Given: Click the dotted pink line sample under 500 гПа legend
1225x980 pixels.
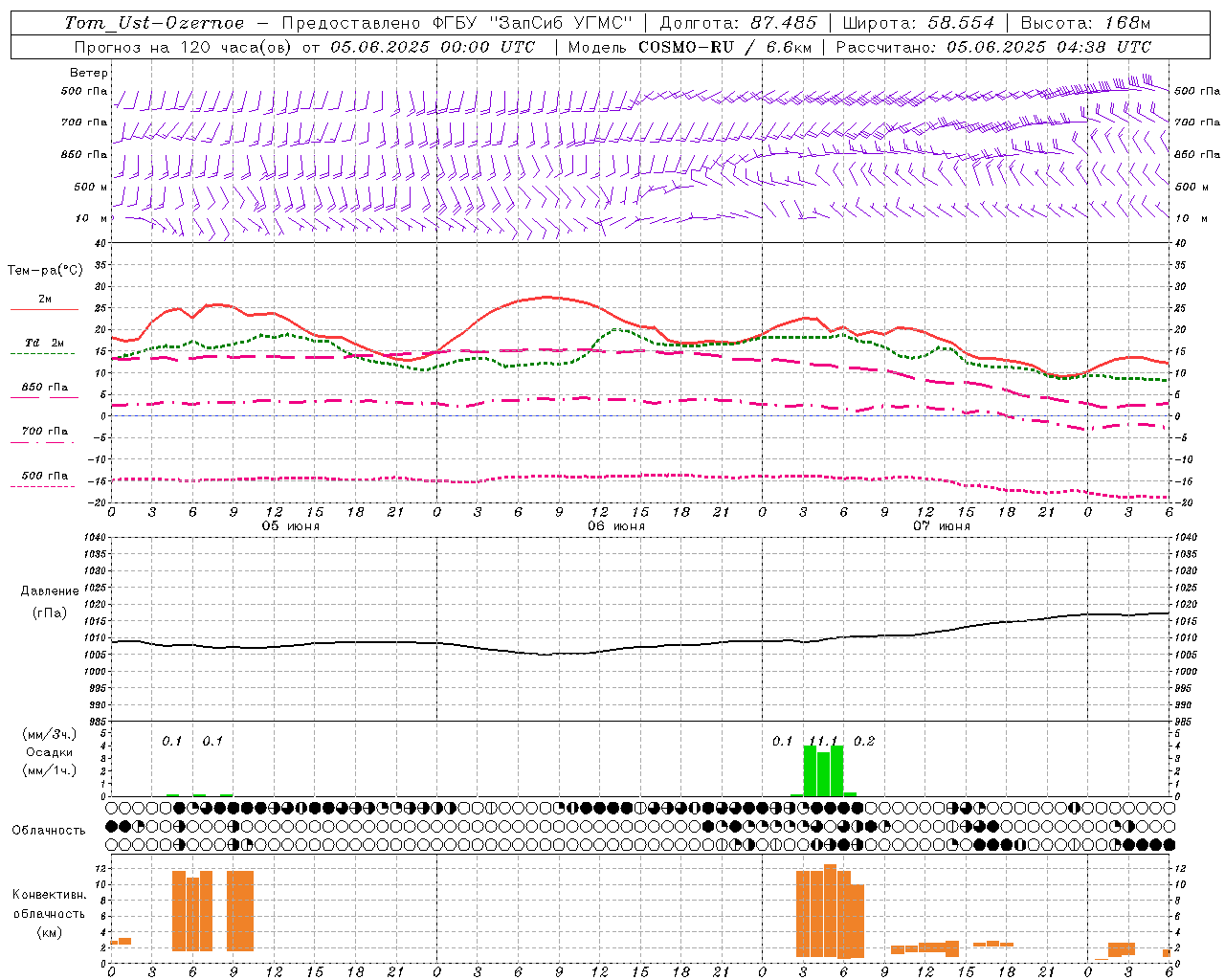Looking at the screenshot, I should tap(42, 486).
